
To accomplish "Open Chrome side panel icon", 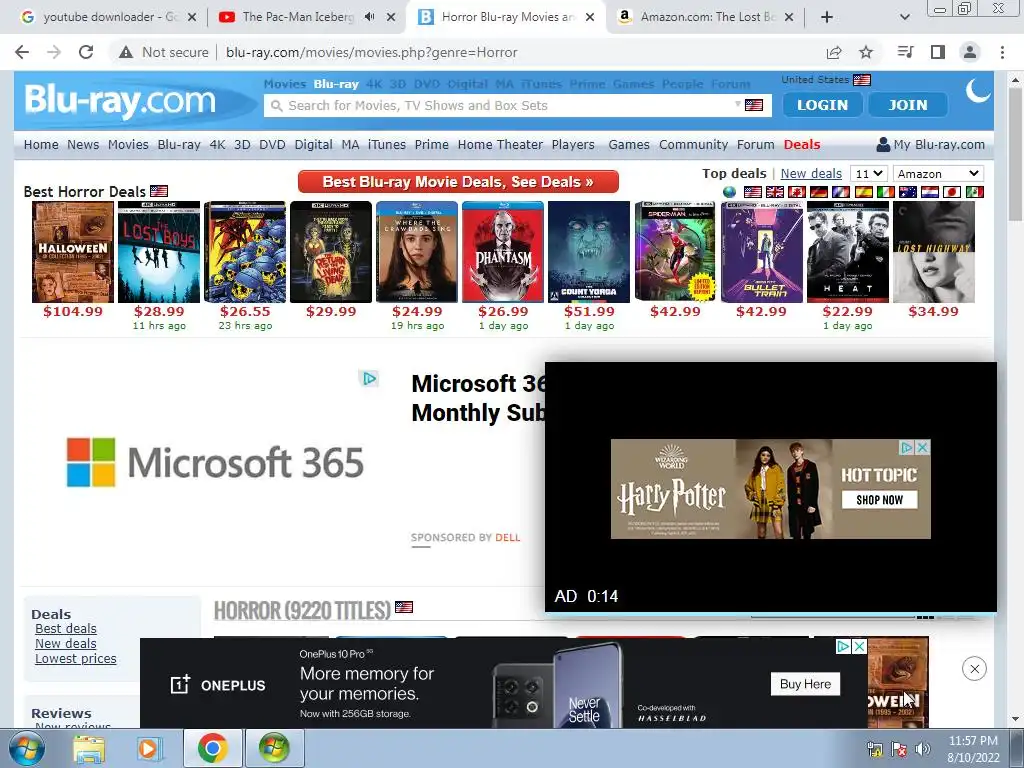I will 938,52.
